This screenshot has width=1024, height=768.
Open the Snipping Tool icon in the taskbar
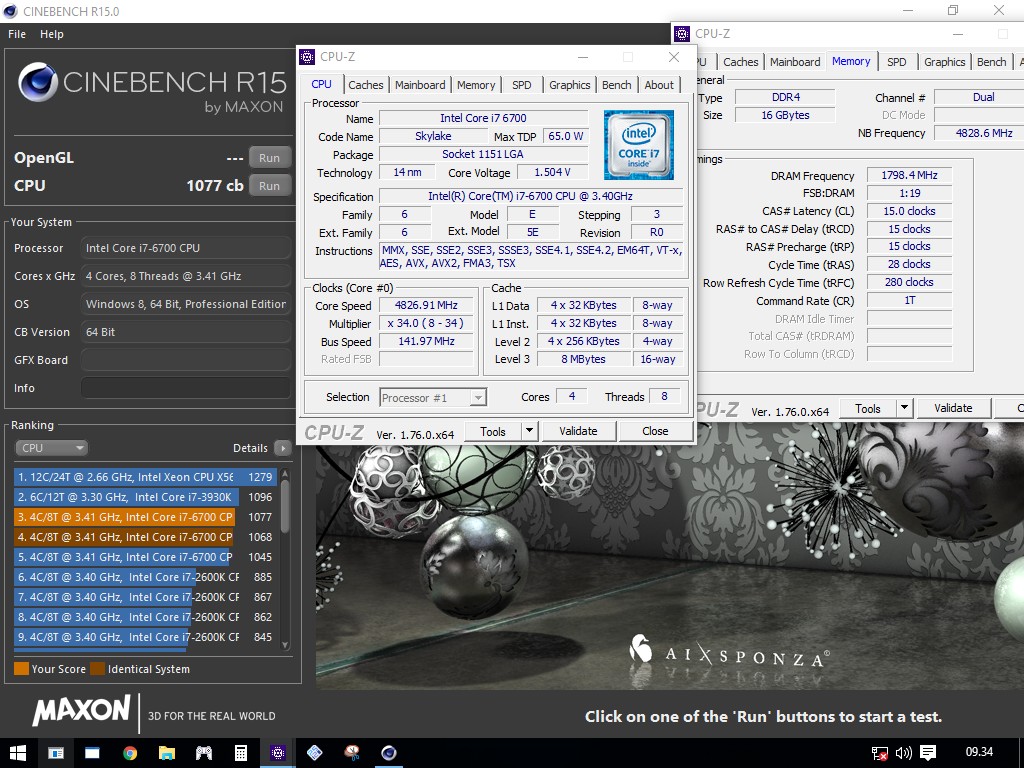[x=352, y=753]
